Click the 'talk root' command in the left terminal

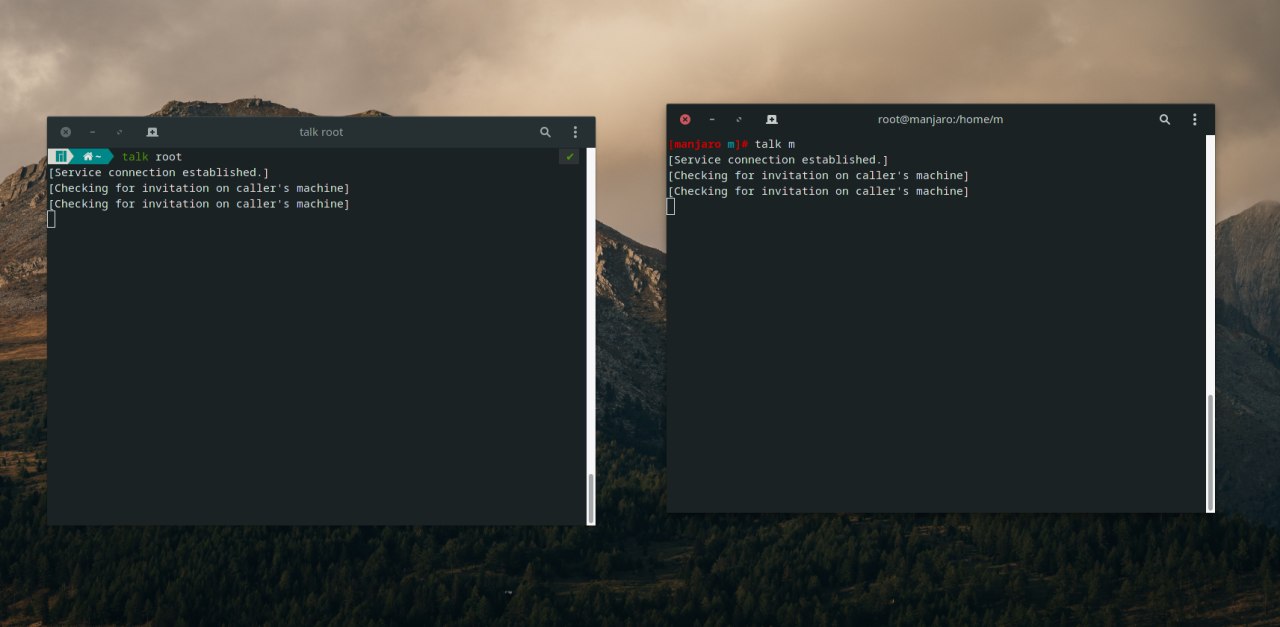152,157
